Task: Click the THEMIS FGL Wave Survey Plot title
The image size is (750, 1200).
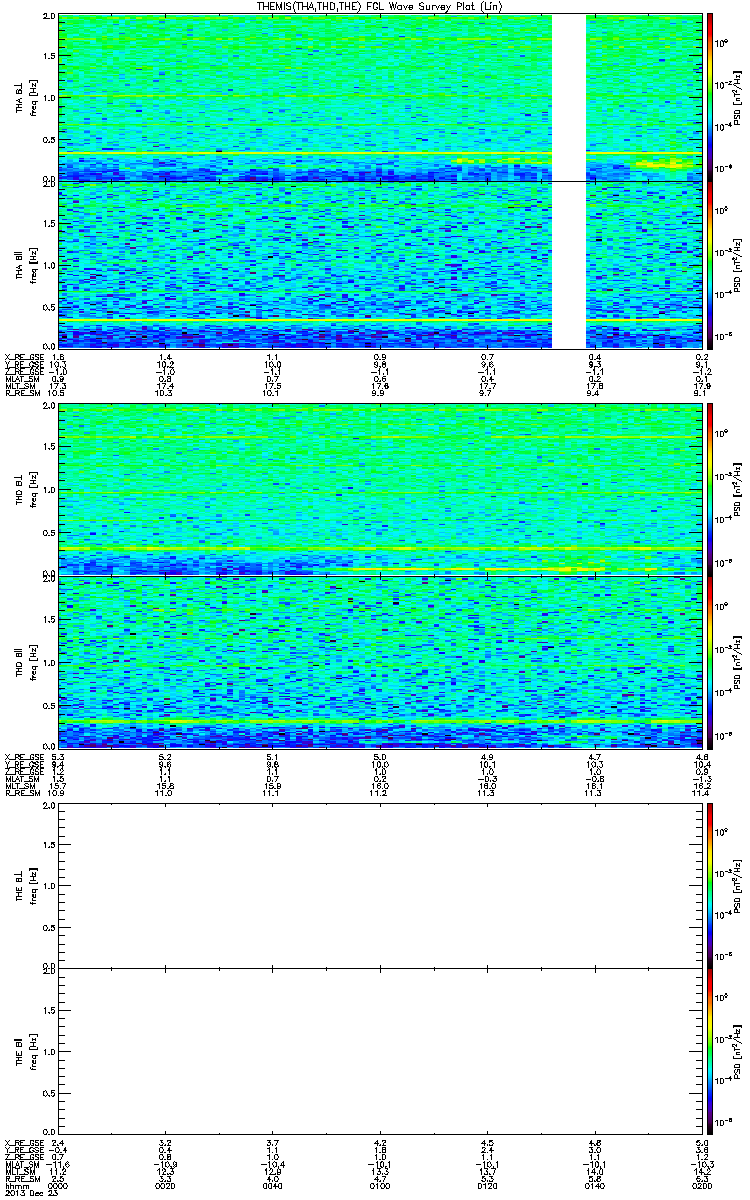Action: coord(379,7)
